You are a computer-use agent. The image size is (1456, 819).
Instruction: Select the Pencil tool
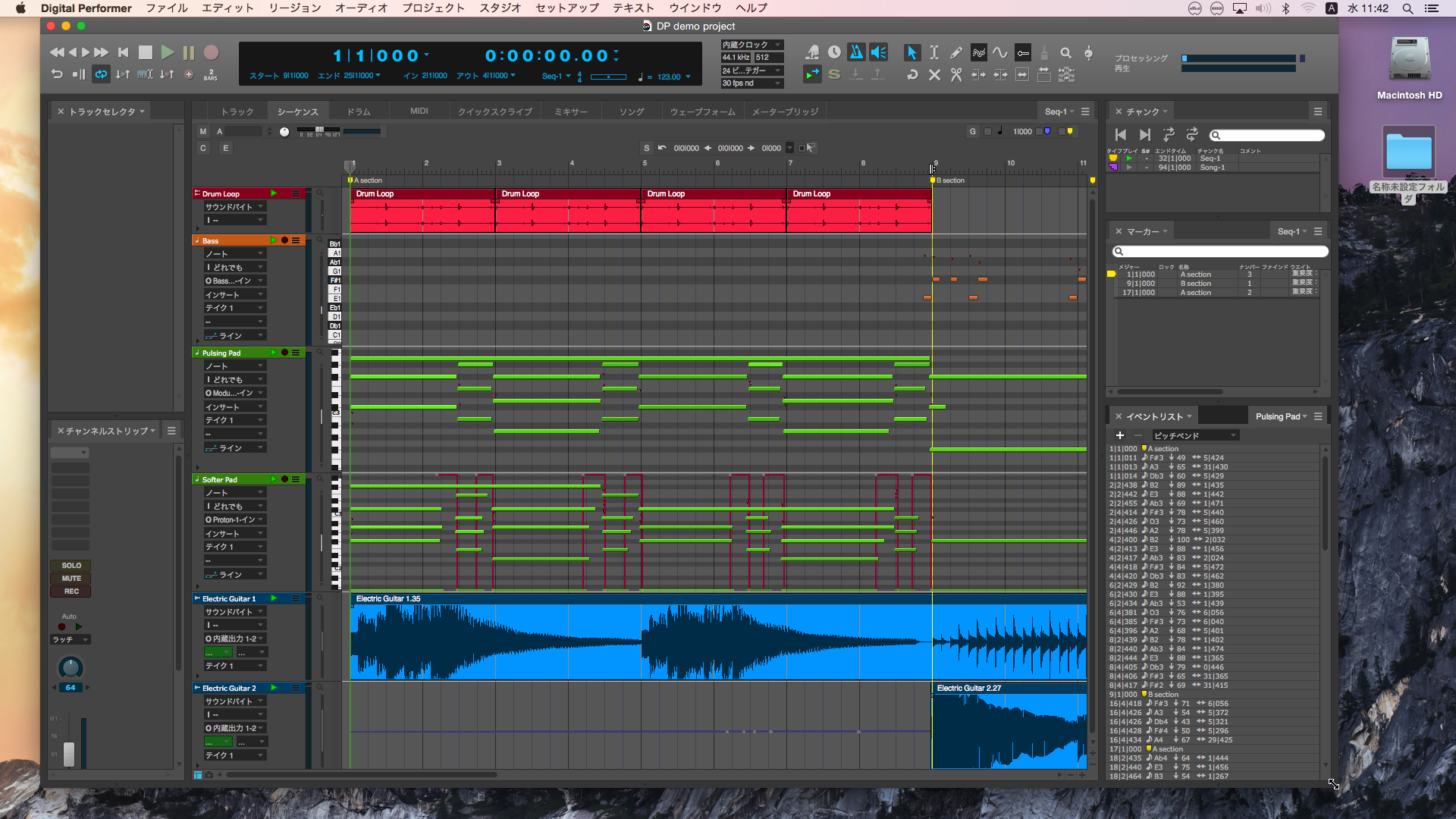pos(956,52)
